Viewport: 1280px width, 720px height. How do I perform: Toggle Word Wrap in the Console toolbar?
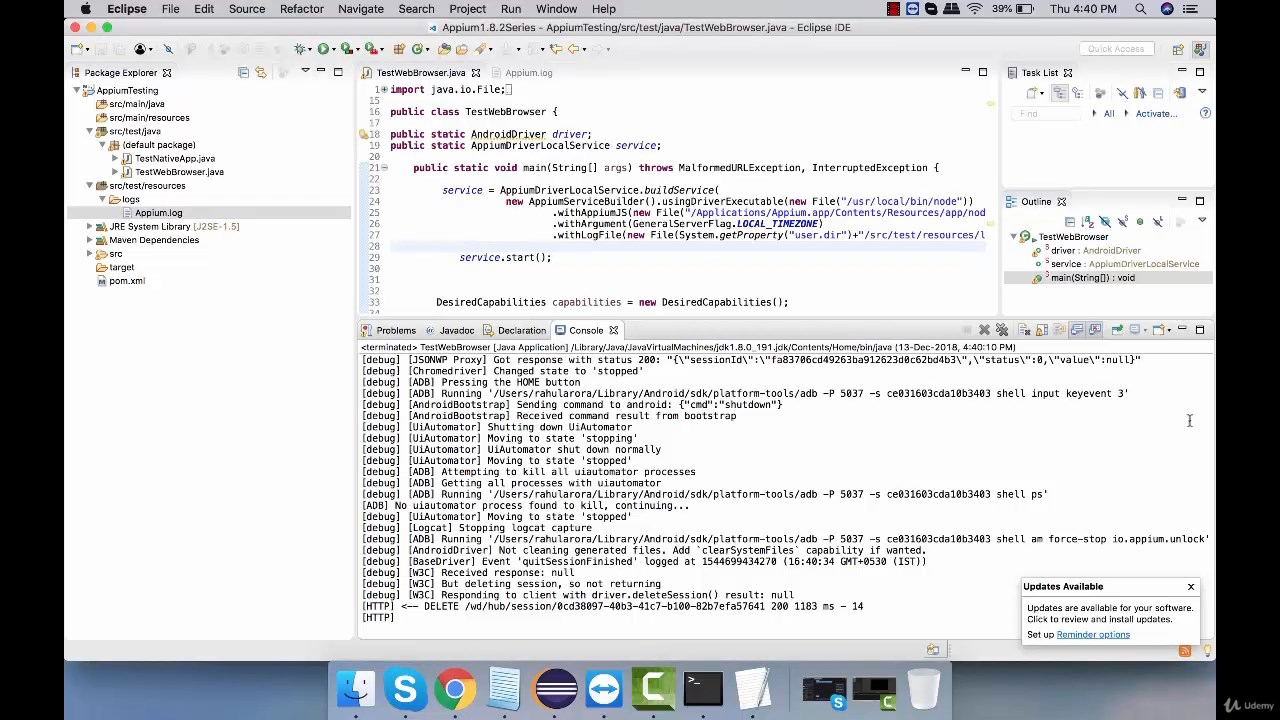1059,330
